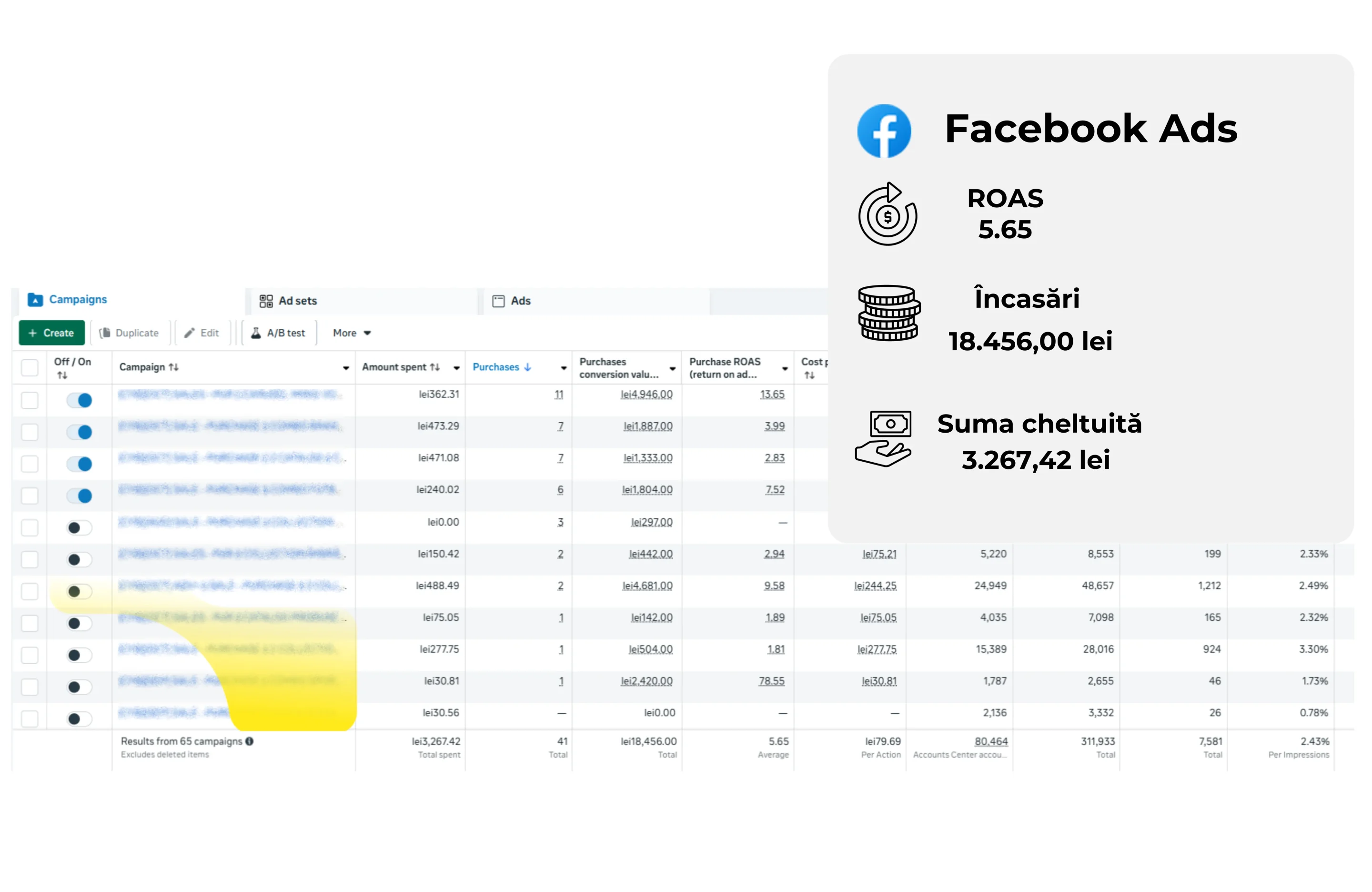
Task: Click the Campaigns folder icon
Action: 36,299
